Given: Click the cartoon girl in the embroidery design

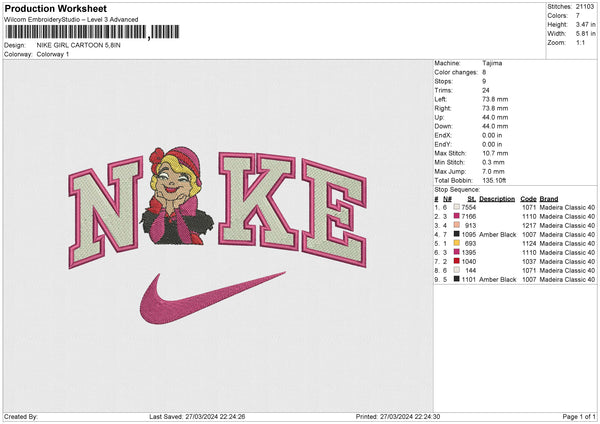Looking at the screenshot, I should 176,196.
